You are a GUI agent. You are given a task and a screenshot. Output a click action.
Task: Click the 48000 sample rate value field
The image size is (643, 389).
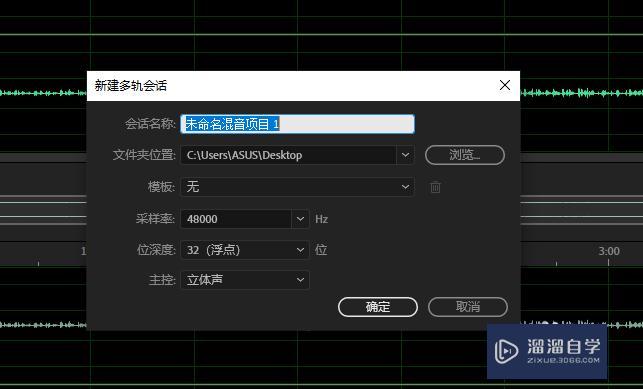tap(236, 219)
